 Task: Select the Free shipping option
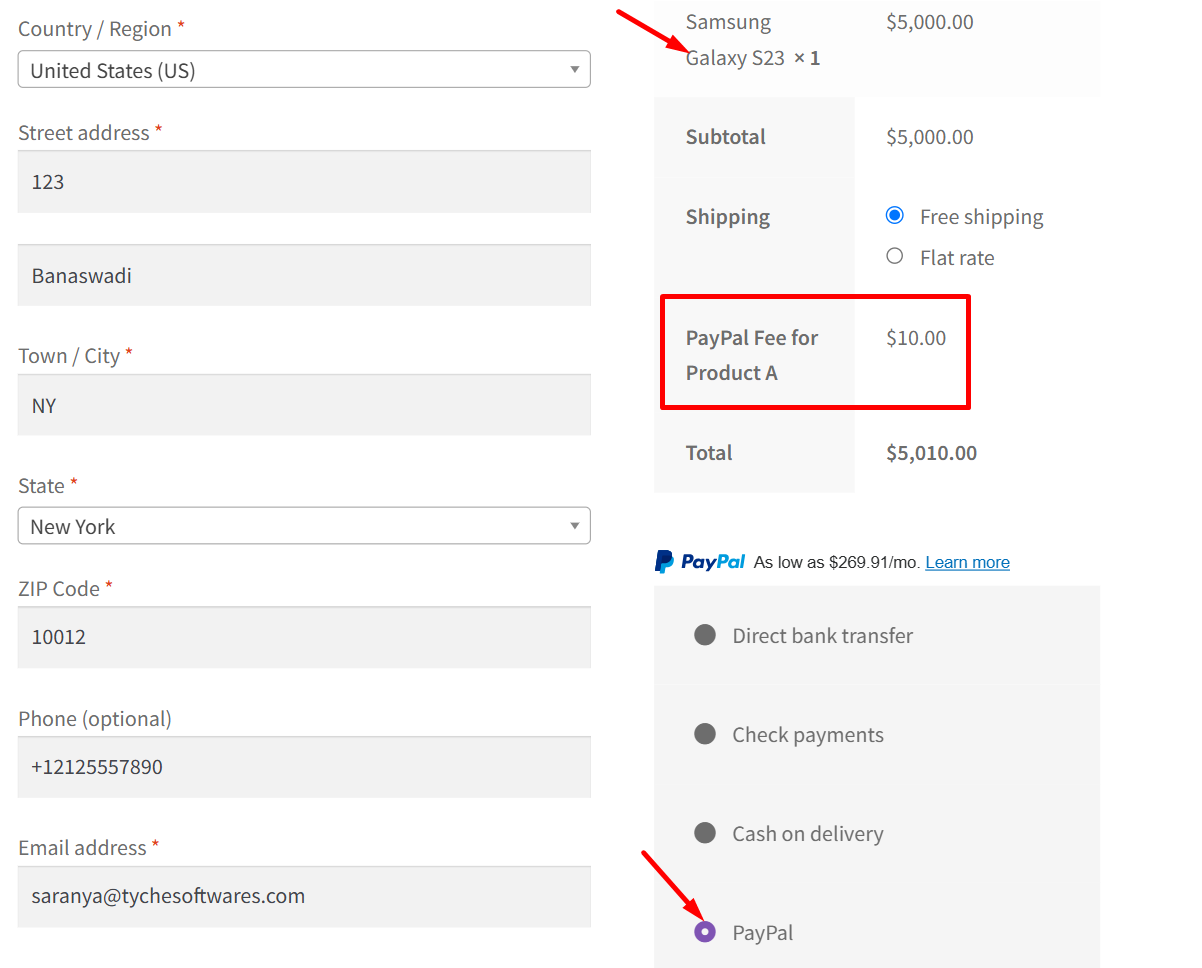895,216
